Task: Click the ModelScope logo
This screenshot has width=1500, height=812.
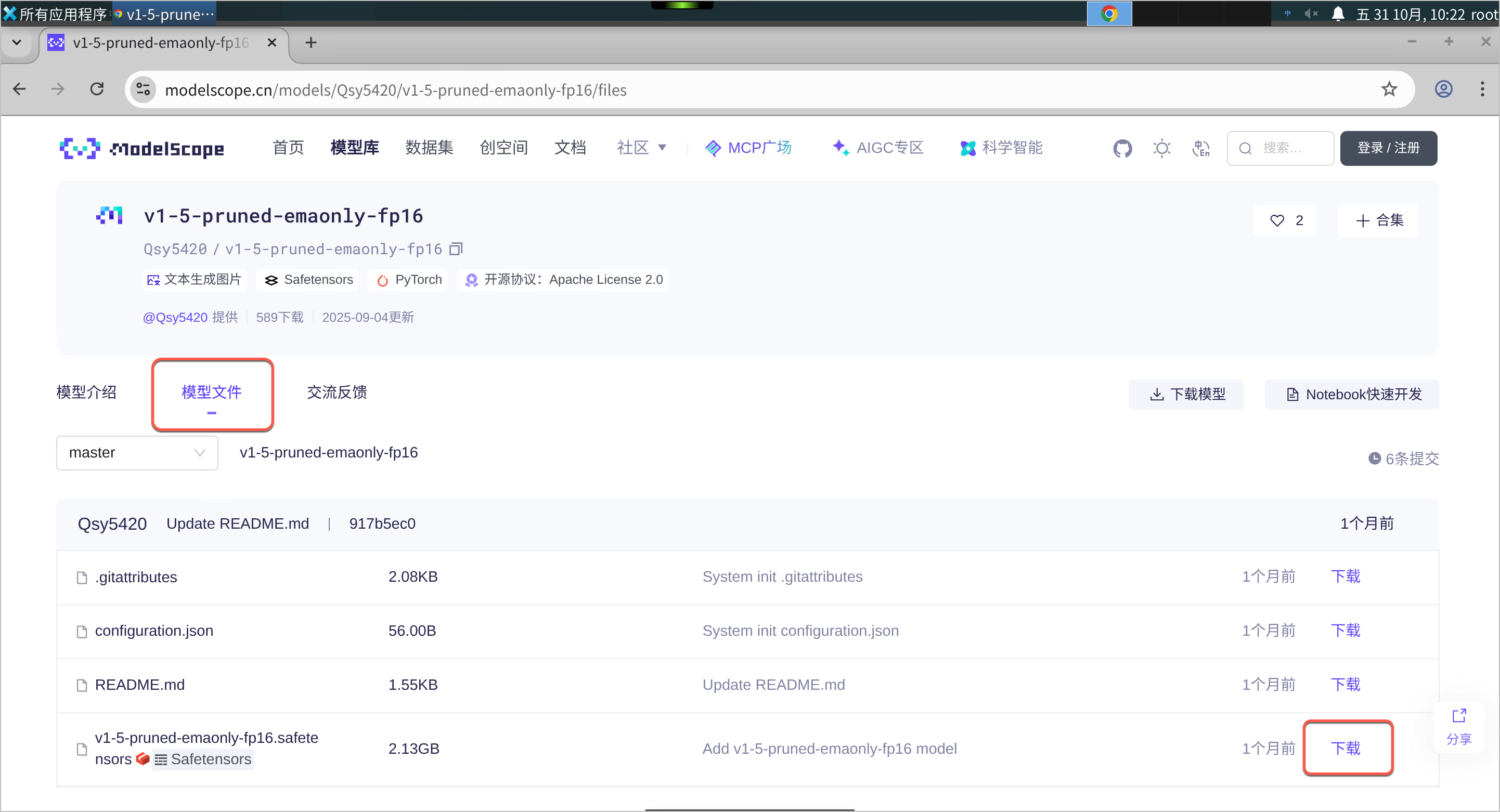Action: 141,149
